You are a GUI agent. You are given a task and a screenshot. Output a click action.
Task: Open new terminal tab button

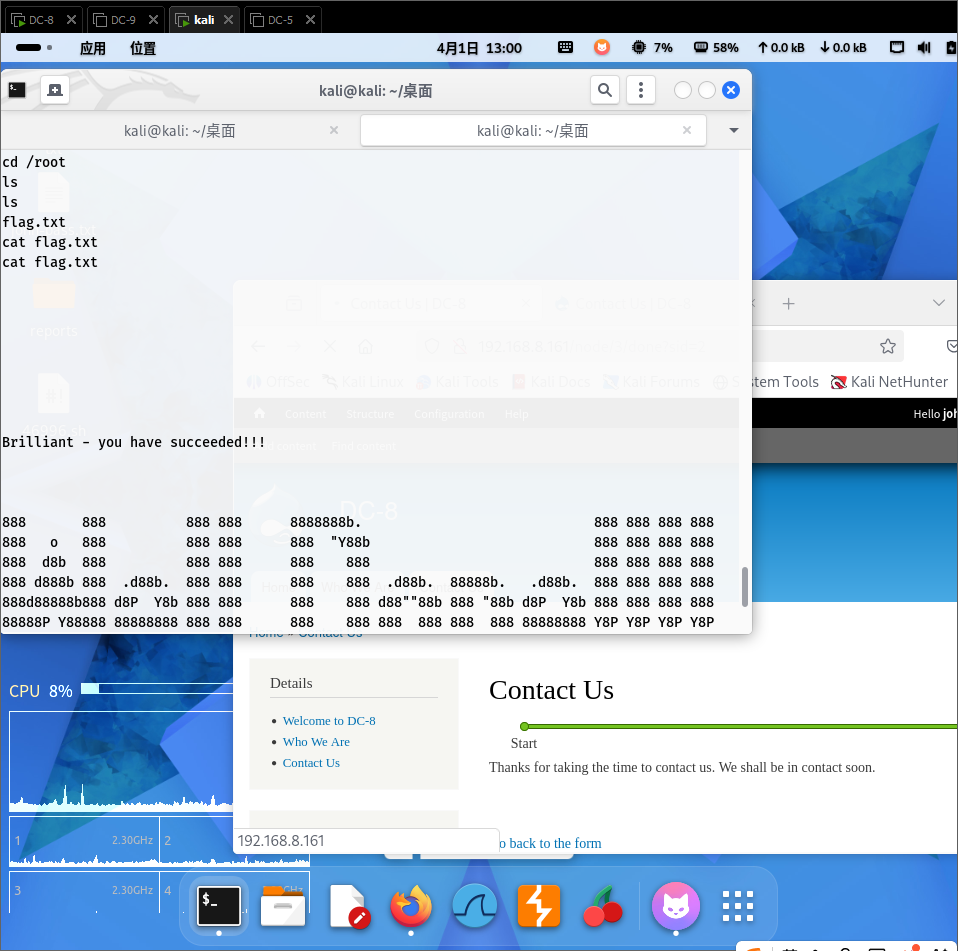click(x=54, y=90)
